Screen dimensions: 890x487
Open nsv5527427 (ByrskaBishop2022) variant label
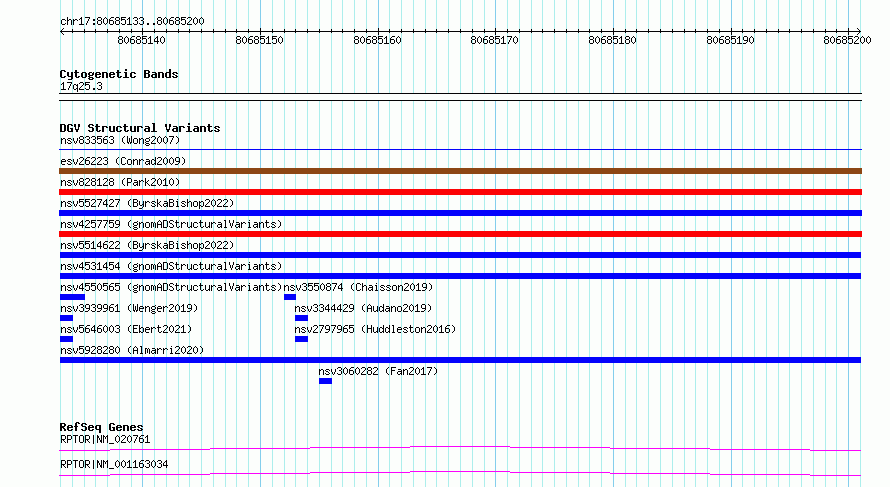tap(147, 203)
